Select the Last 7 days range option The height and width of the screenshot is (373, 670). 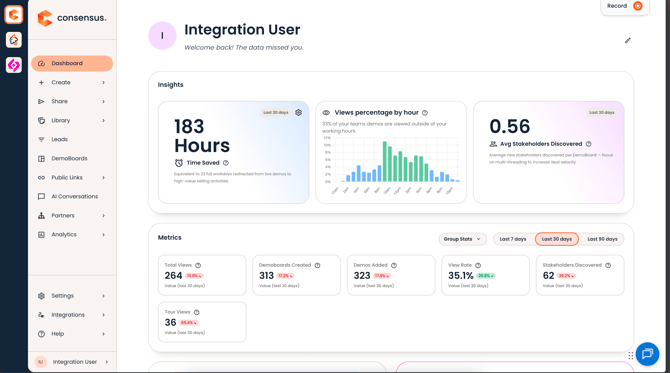tap(513, 239)
